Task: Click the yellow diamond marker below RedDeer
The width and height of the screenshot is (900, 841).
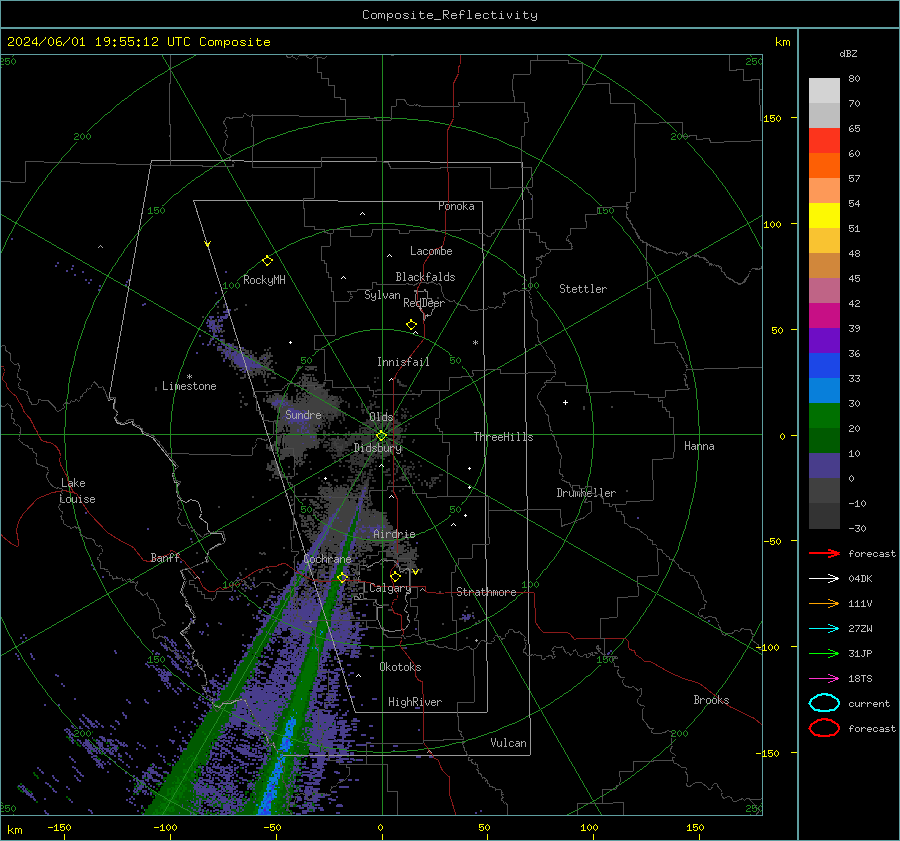Action: pos(411,325)
